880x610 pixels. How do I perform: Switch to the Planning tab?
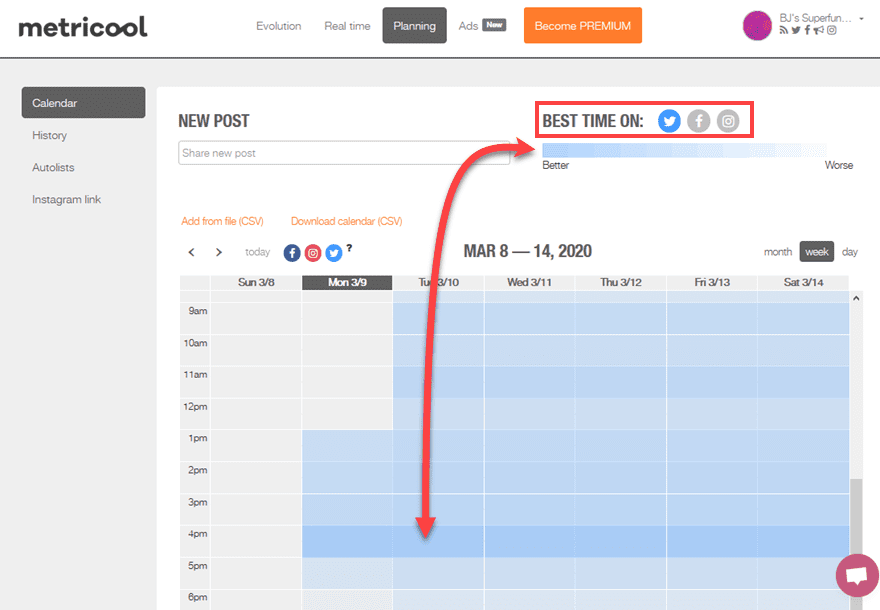[414, 26]
